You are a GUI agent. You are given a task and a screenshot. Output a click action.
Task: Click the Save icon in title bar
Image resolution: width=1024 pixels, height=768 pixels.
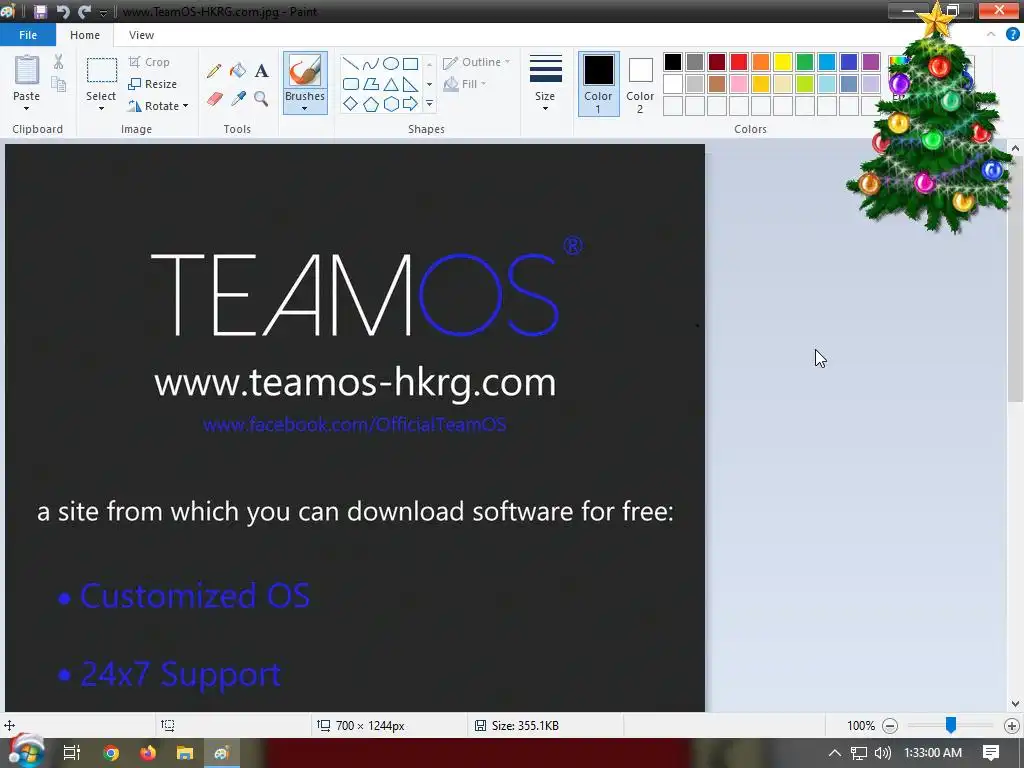point(40,12)
